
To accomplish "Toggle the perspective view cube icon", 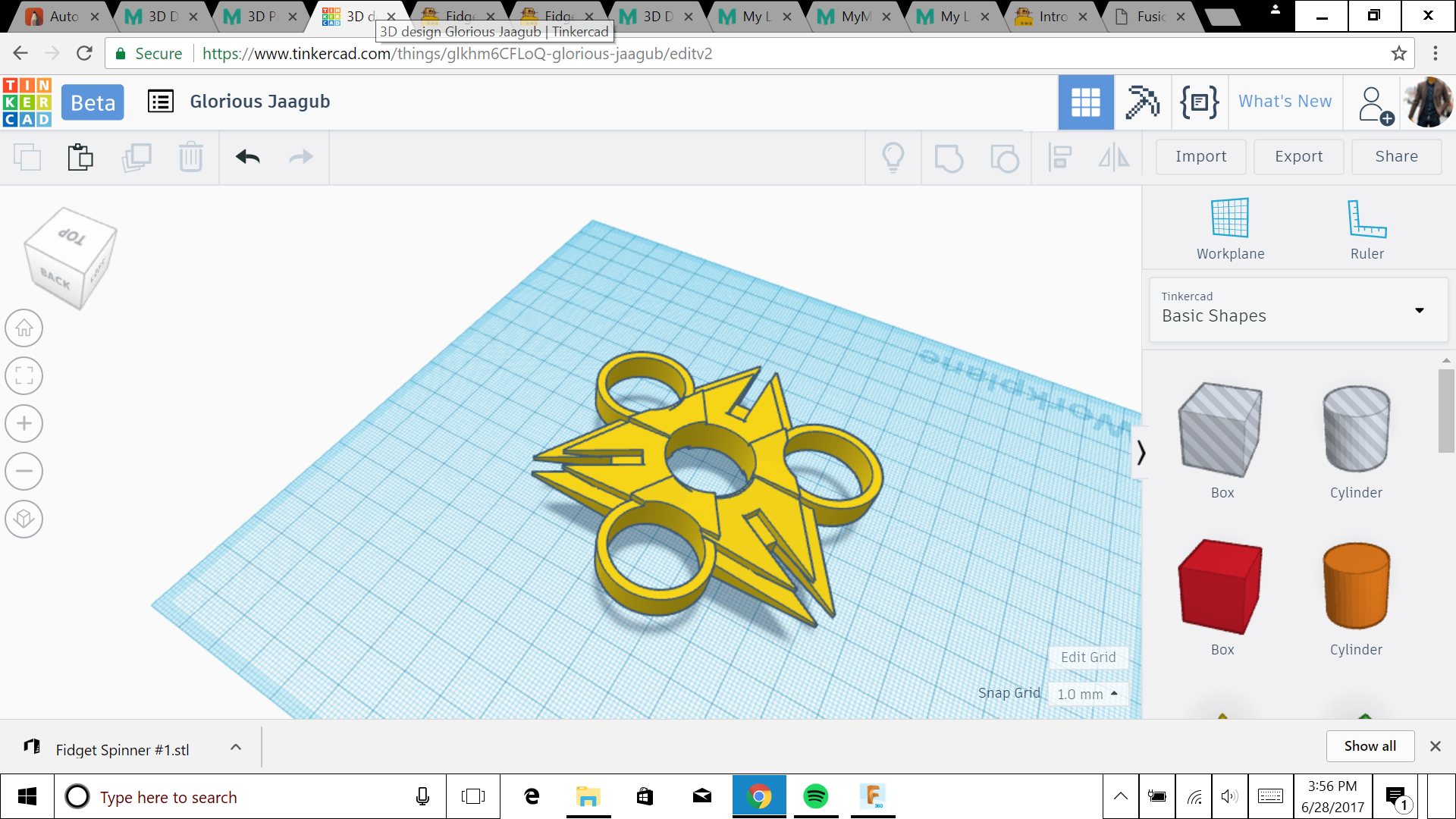I will [x=24, y=519].
